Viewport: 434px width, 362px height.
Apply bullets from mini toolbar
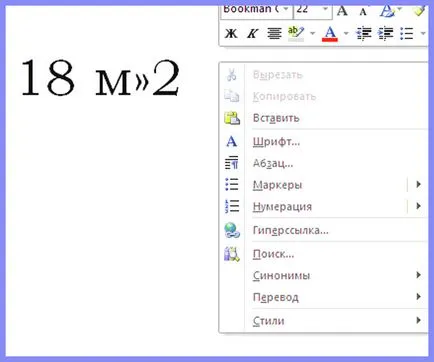tap(407, 33)
